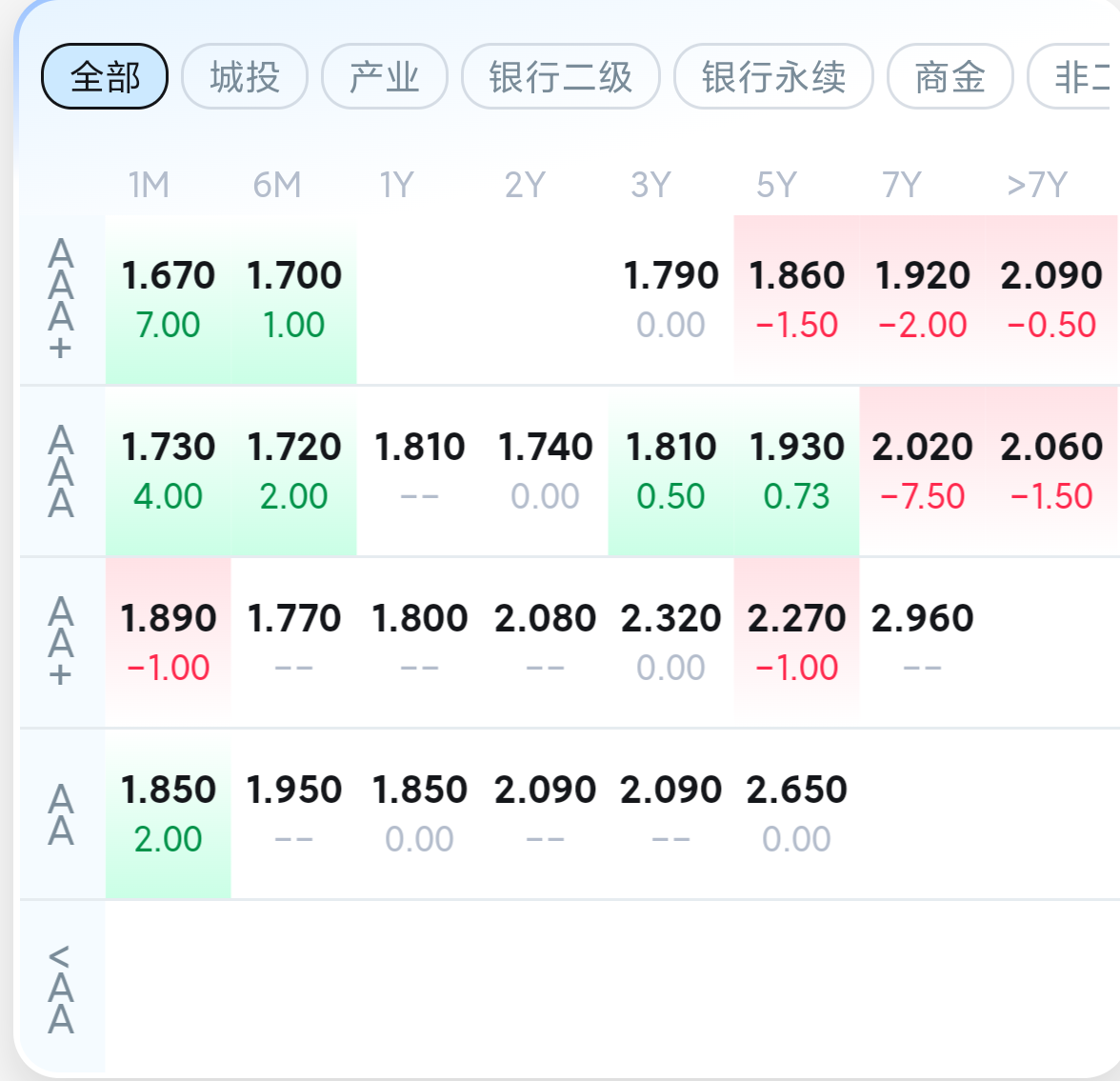Click the >7Y column header

(1037, 185)
